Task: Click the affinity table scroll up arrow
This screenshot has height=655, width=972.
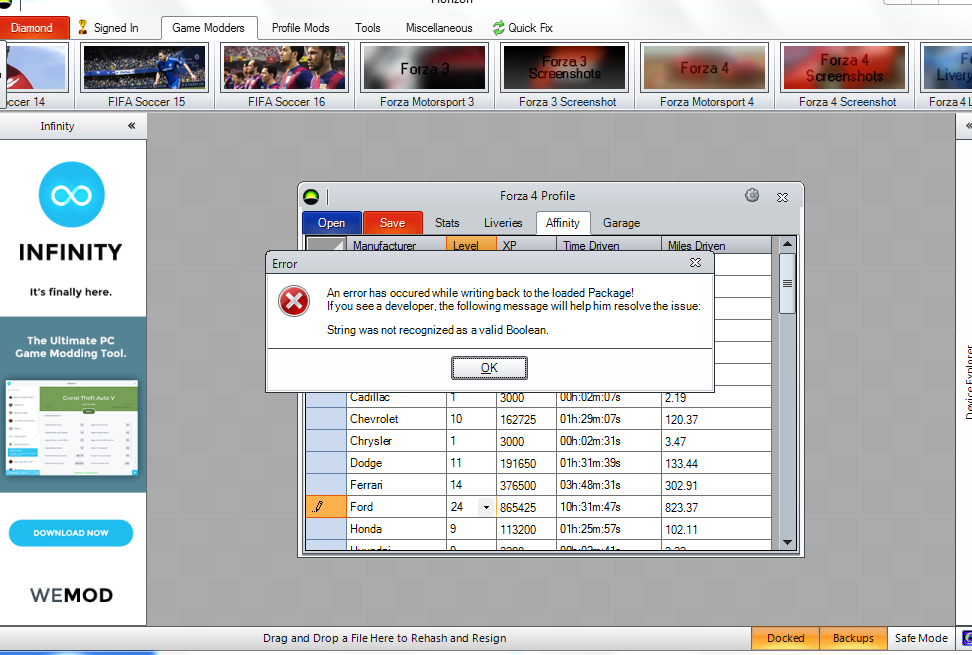Action: [x=787, y=244]
